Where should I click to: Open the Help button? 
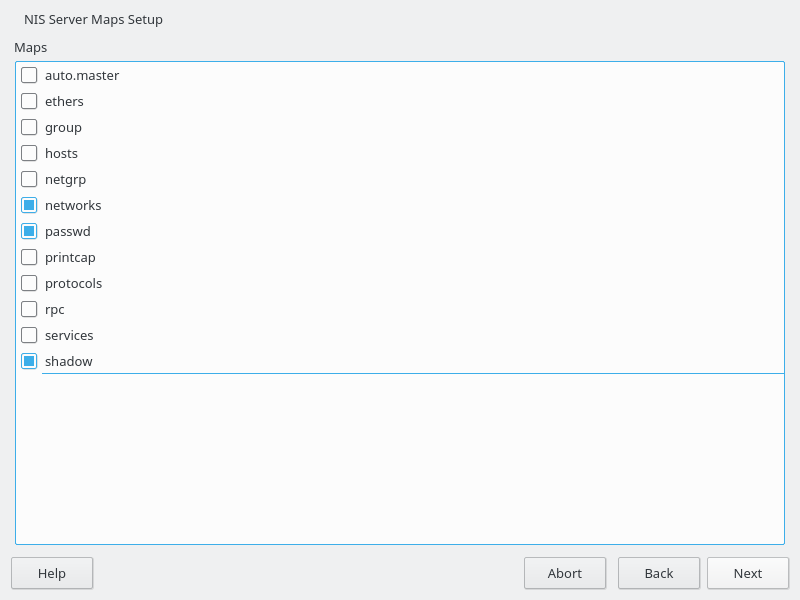[x=52, y=573]
